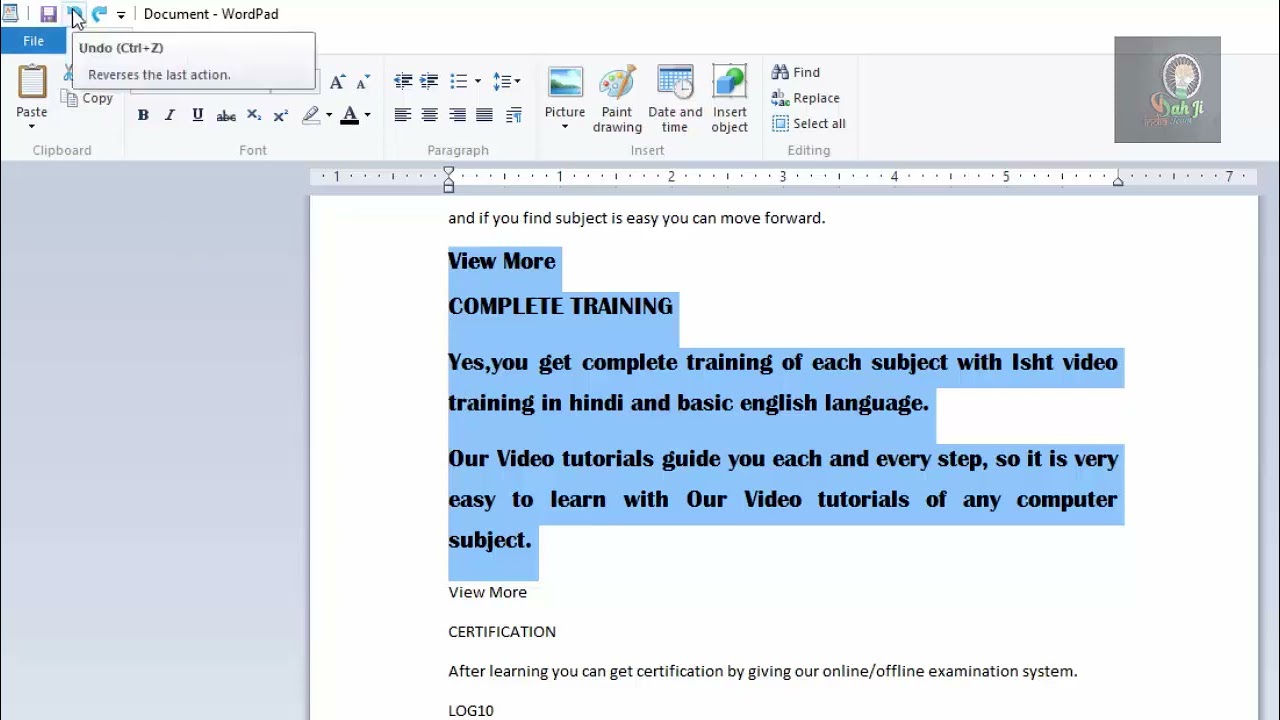Click the Copy button

click(88, 98)
